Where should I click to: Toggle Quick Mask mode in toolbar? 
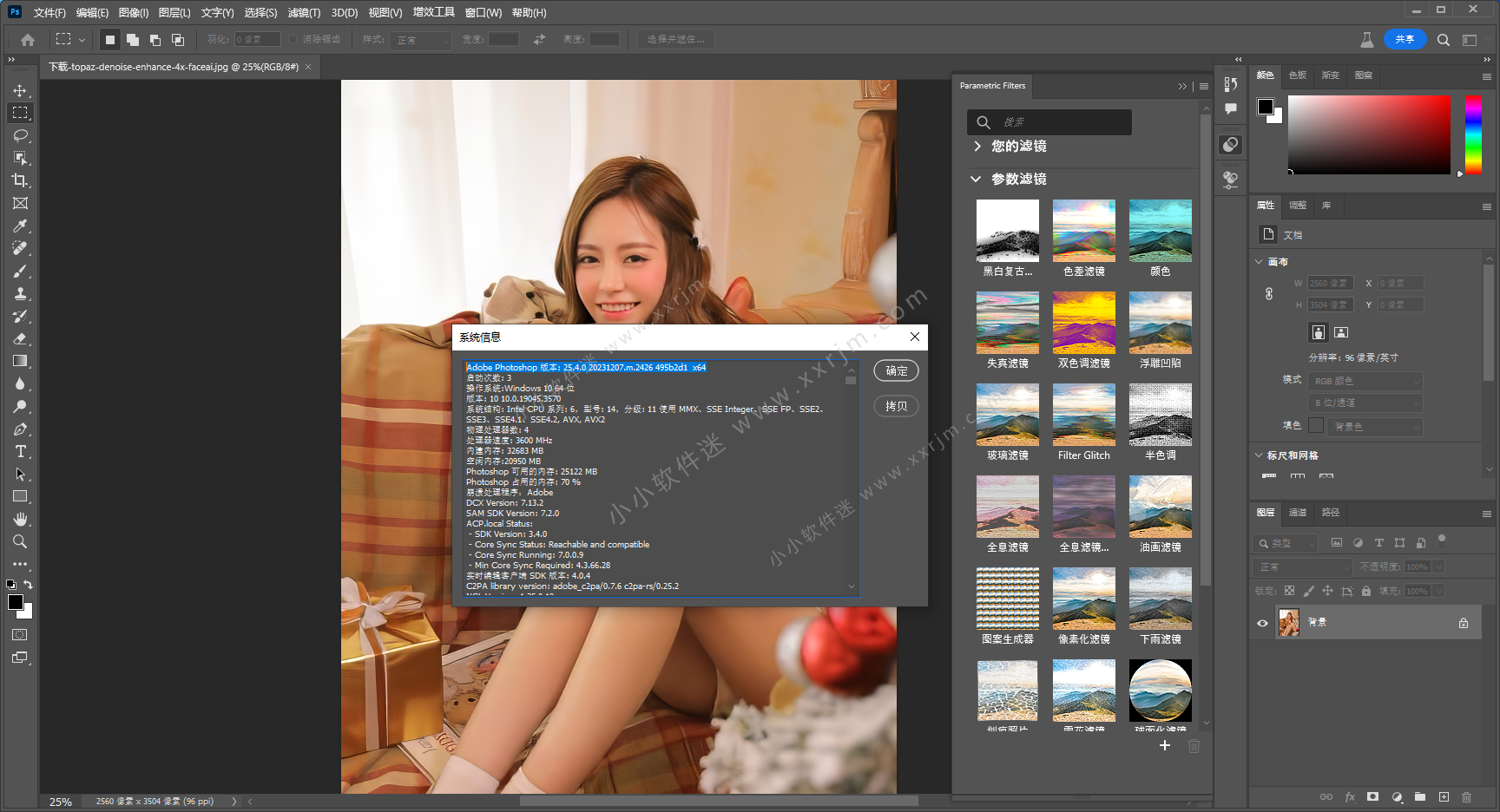(x=20, y=635)
